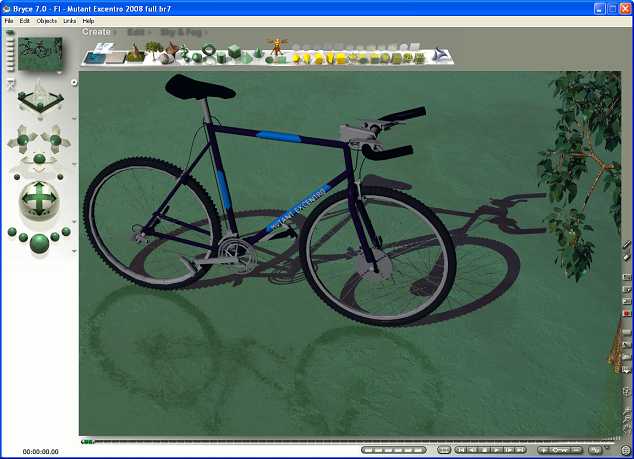Viewport: 634px width, 459px height.
Task: Open the trackball options triangle
Action: point(74,222)
